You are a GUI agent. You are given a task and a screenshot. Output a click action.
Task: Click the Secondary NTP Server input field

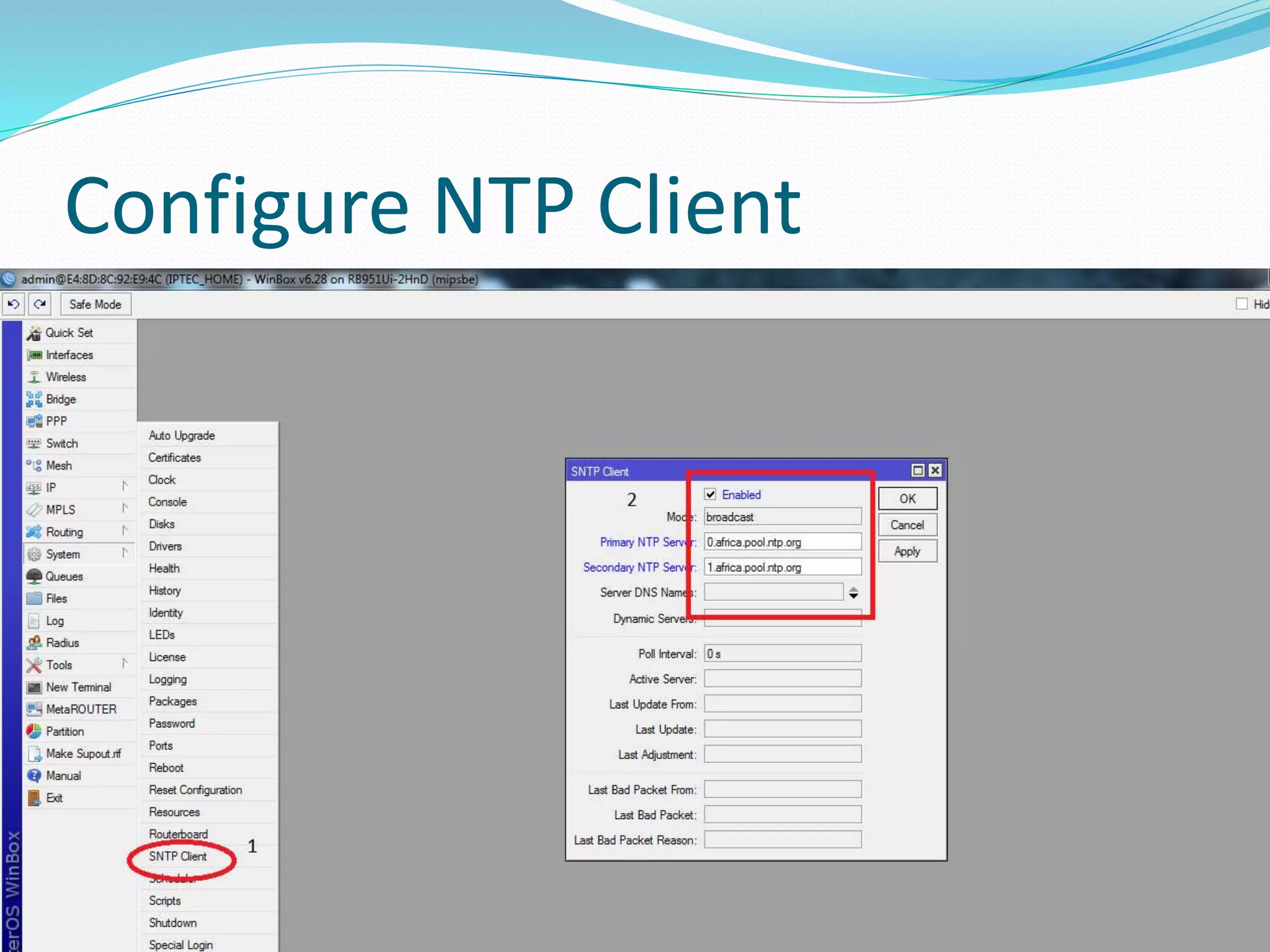[x=783, y=567]
